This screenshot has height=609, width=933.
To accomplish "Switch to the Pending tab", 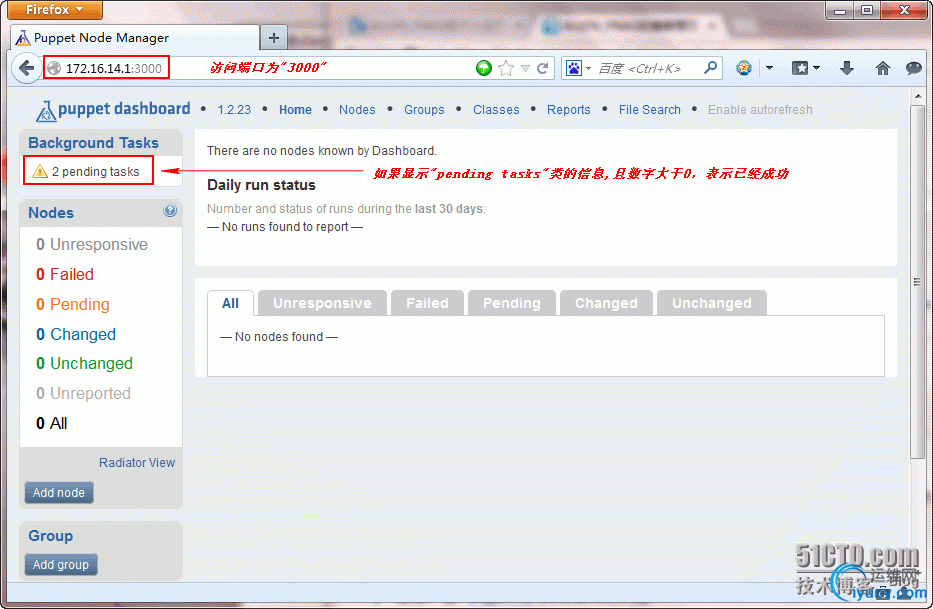I will pos(512,304).
